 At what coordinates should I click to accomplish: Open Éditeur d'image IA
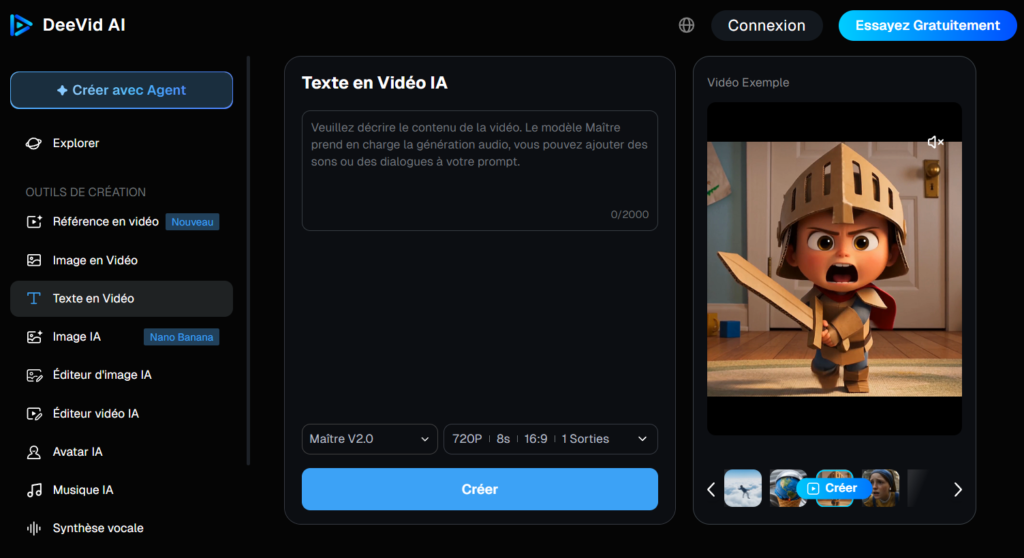(121, 375)
